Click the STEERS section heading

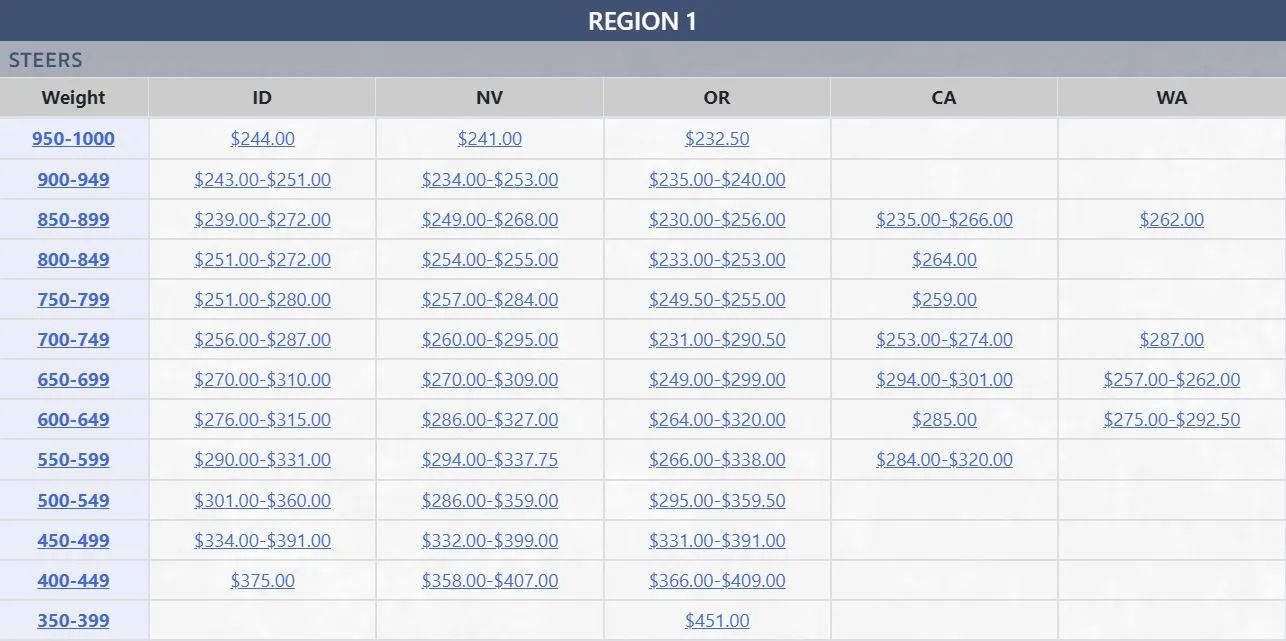[46, 60]
